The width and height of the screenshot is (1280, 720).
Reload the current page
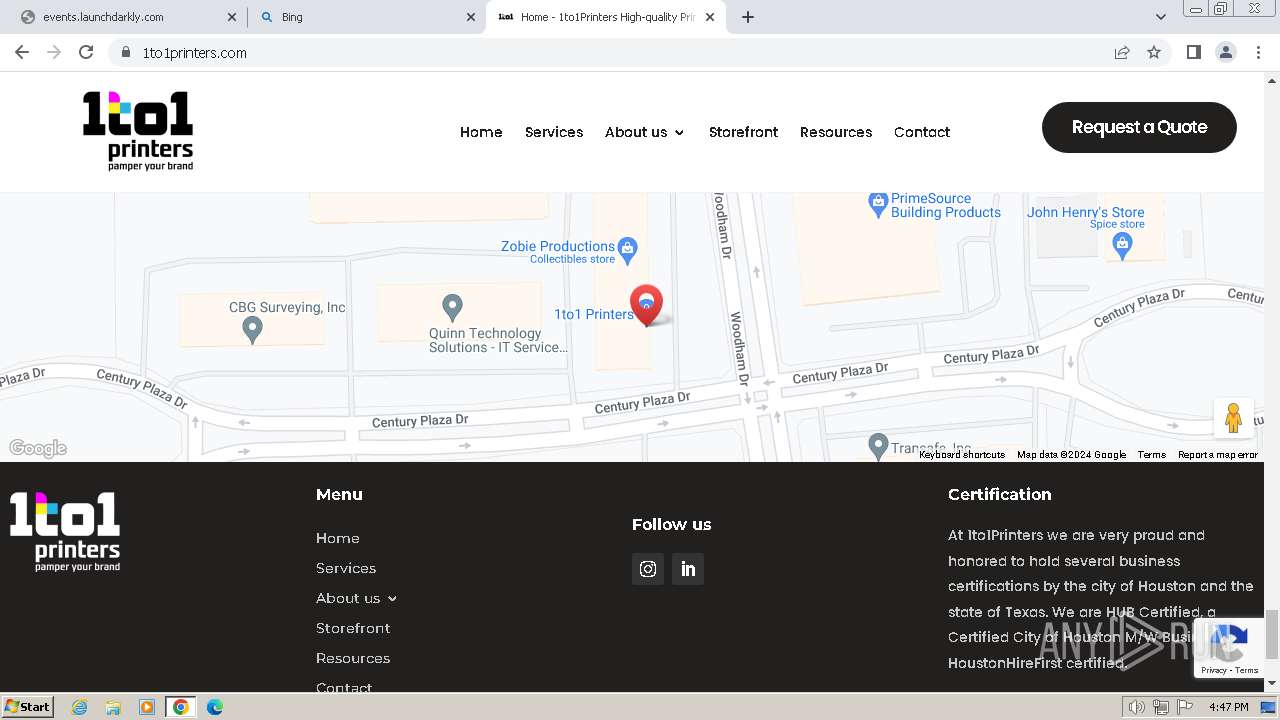click(86, 52)
